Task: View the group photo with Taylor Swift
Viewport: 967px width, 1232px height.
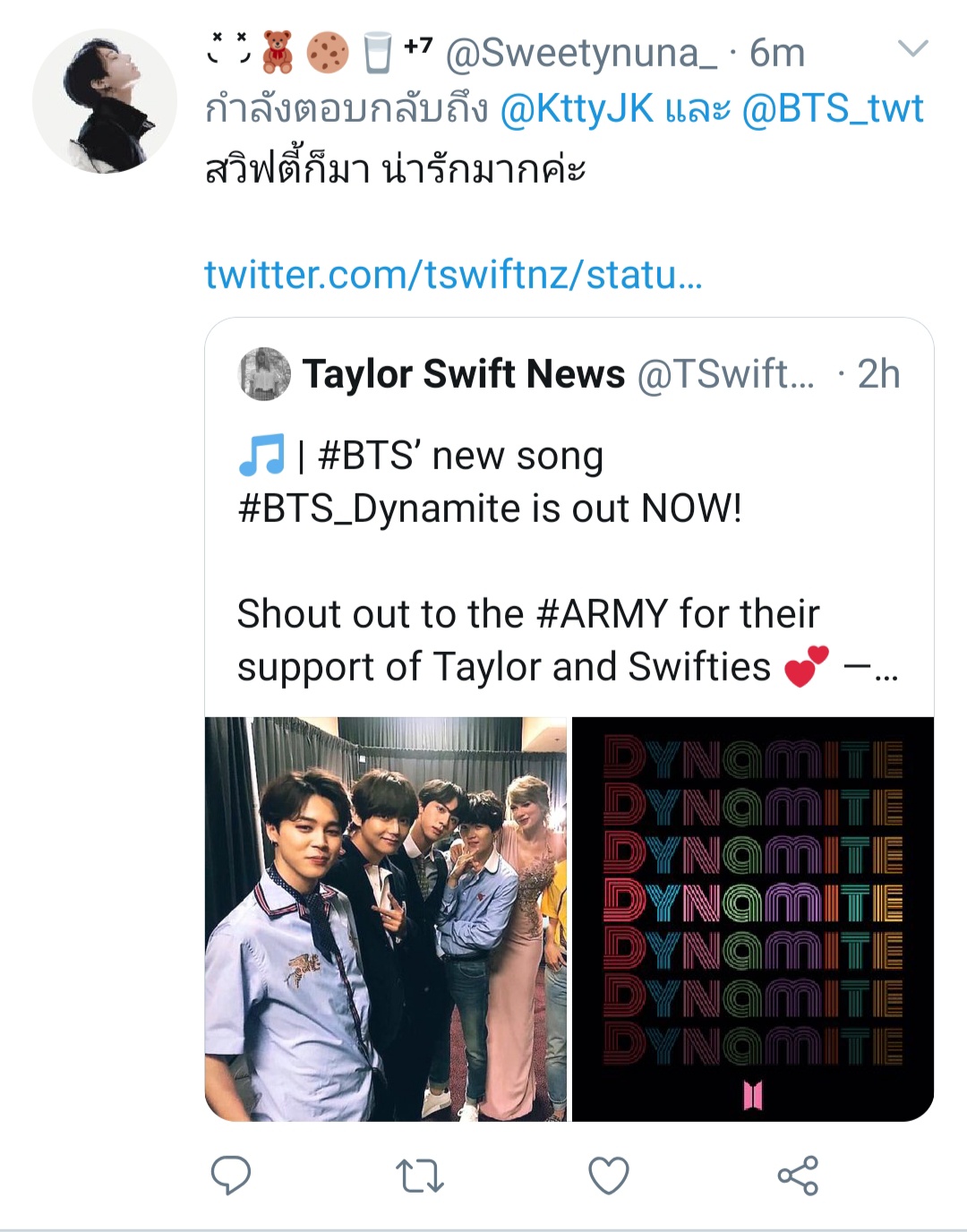Action: (386, 919)
